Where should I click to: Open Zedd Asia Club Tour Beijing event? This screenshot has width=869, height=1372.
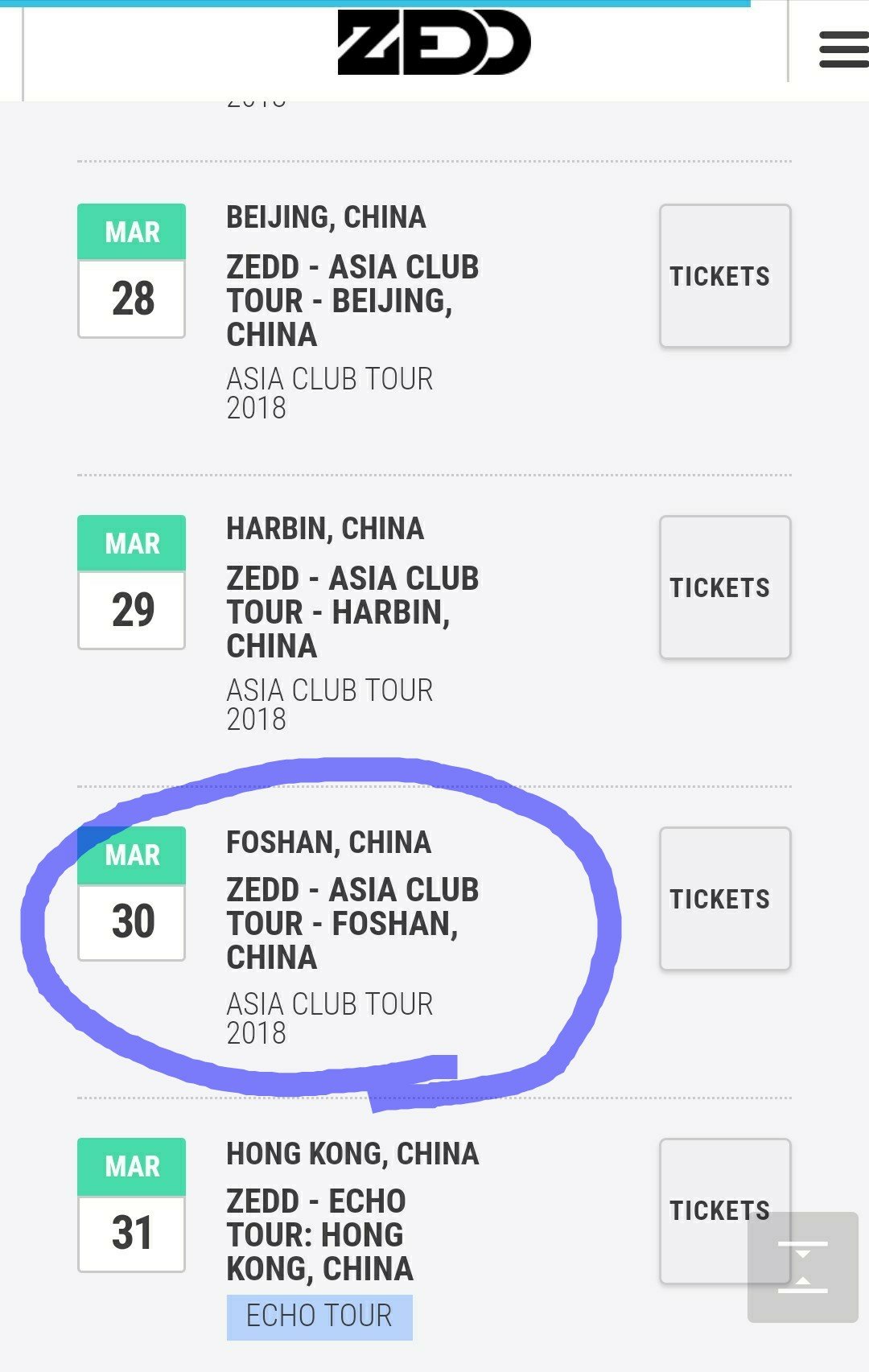pyautogui.click(x=352, y=301)
